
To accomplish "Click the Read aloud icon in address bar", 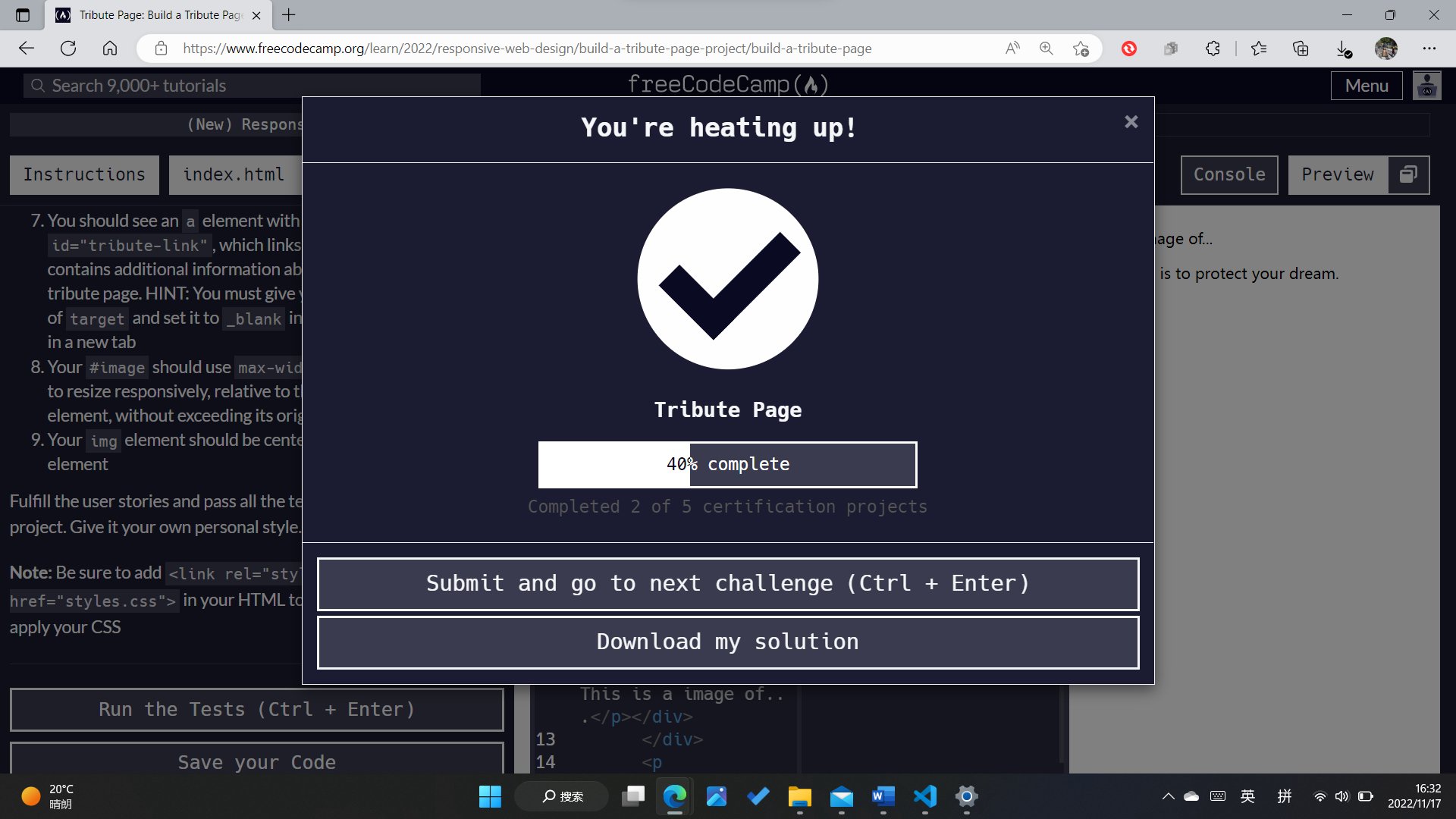I will click(x=1012, y=48).
